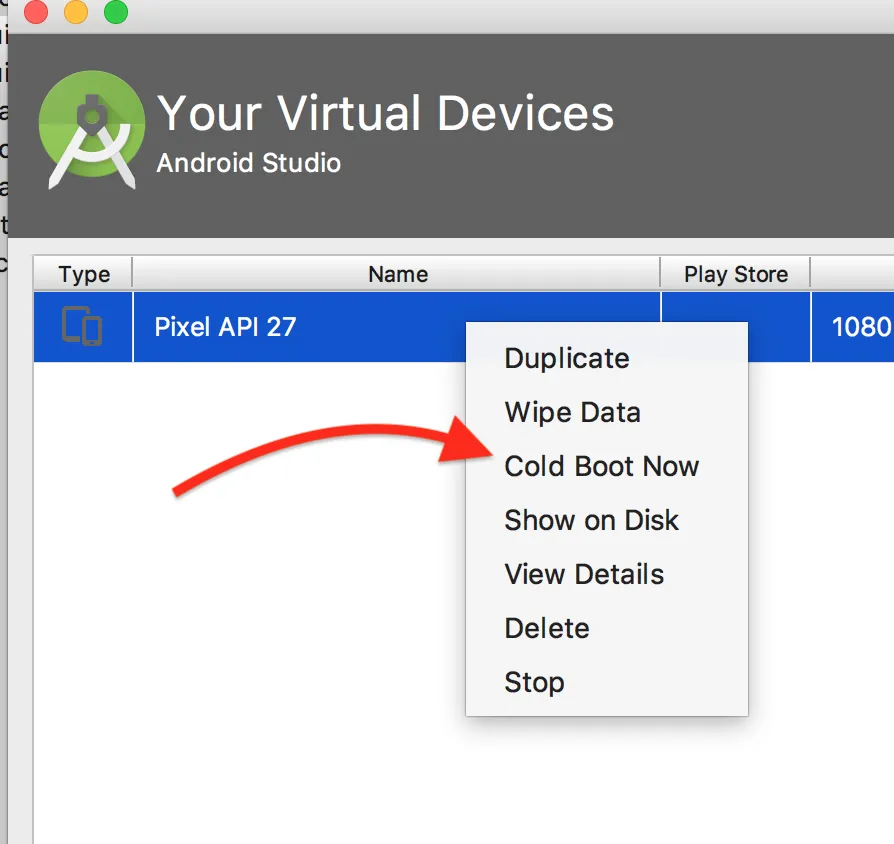894x844 pixels.
Task: Select View Details in context menu
Action: tap(607, 574)
